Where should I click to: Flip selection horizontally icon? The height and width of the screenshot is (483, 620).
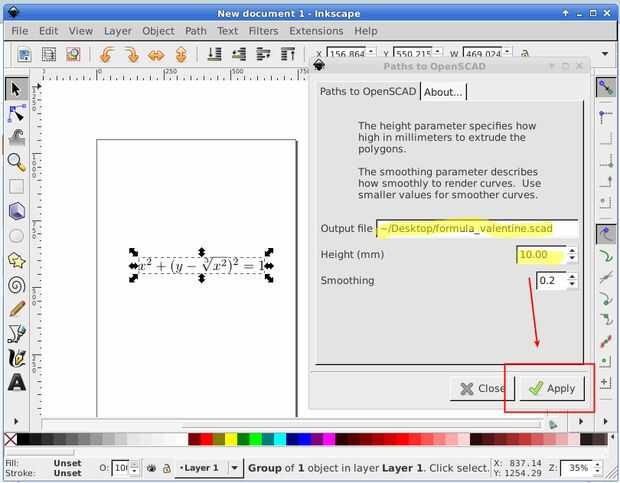coord(156,55)
